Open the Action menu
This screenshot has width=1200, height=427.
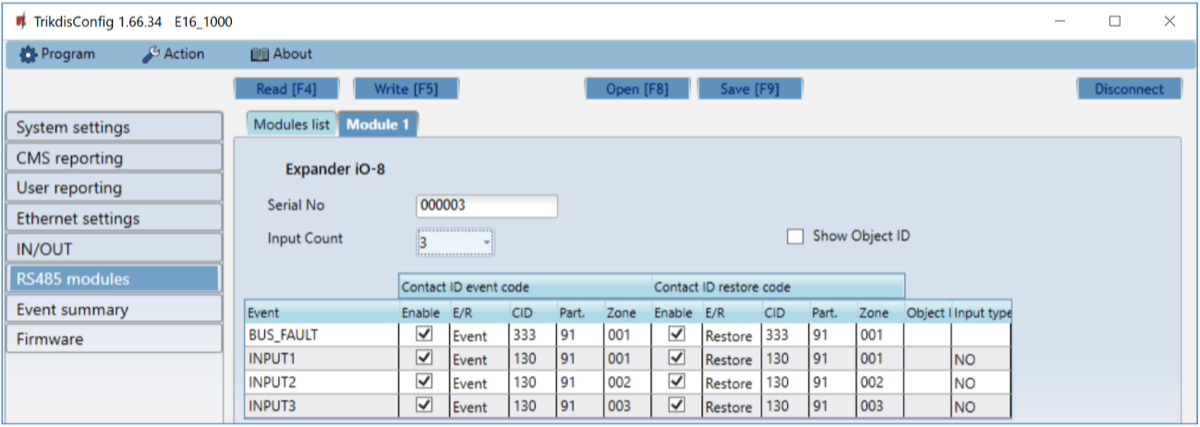pos(173,54)
